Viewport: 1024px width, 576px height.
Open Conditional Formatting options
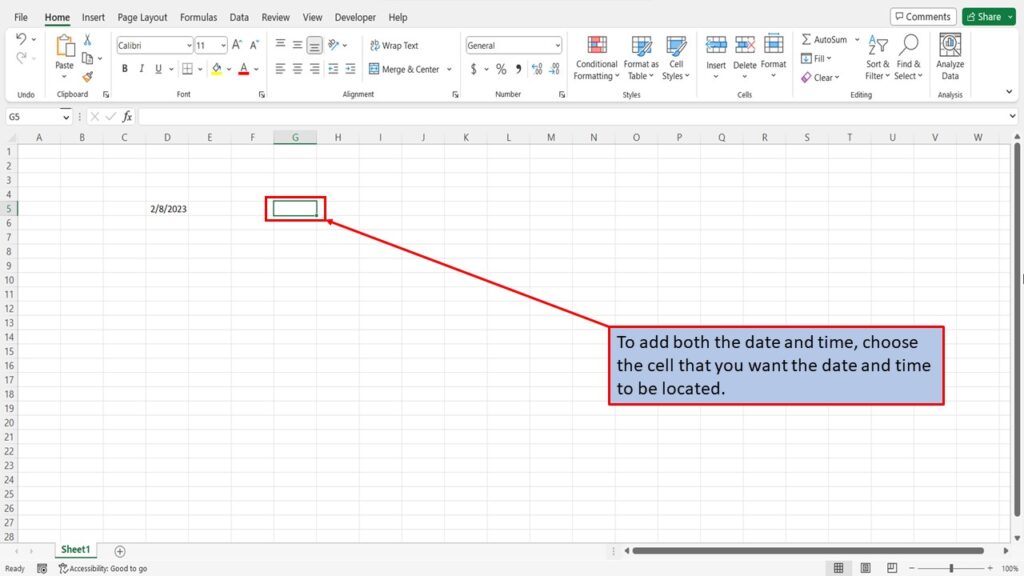coord(596,58)
